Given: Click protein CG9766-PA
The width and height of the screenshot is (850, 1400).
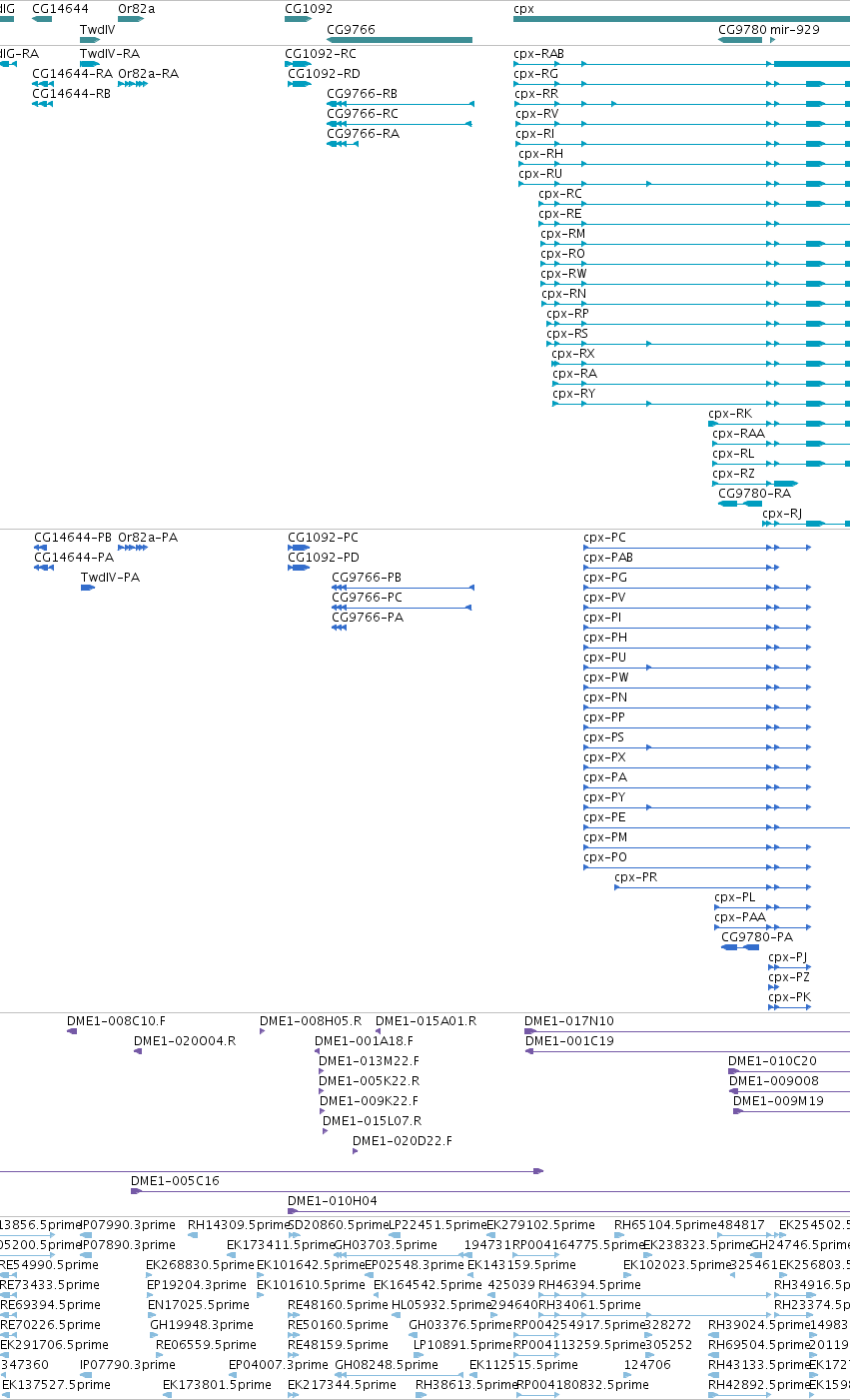Looking at the screenshot, I should [368, 618].
